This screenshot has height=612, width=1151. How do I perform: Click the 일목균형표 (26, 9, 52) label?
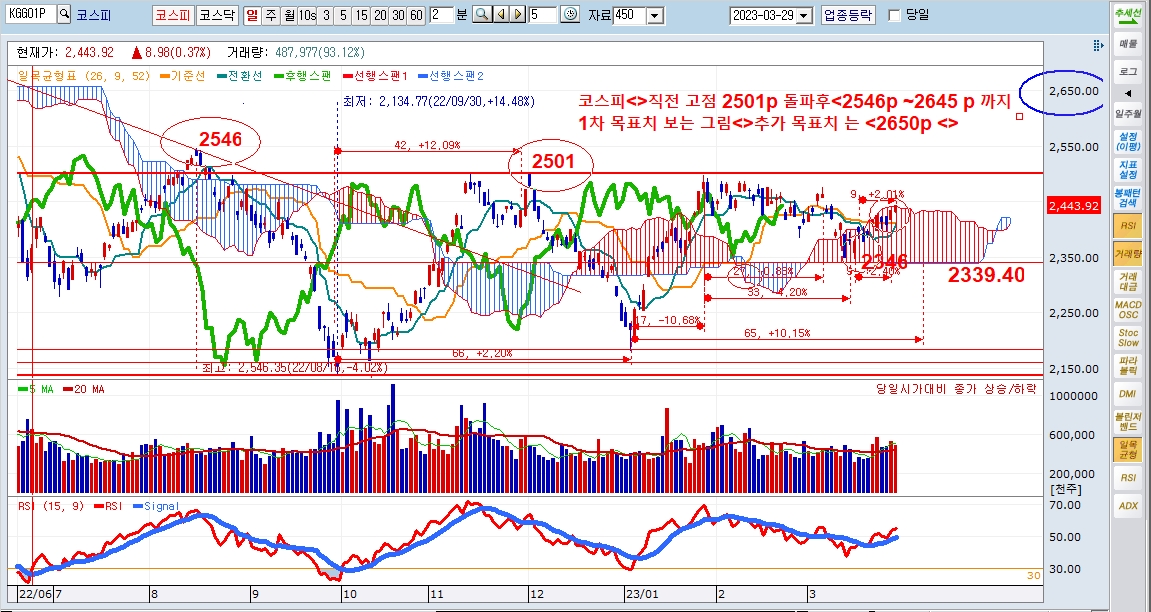pyautogui.click(x=84, y=76)
